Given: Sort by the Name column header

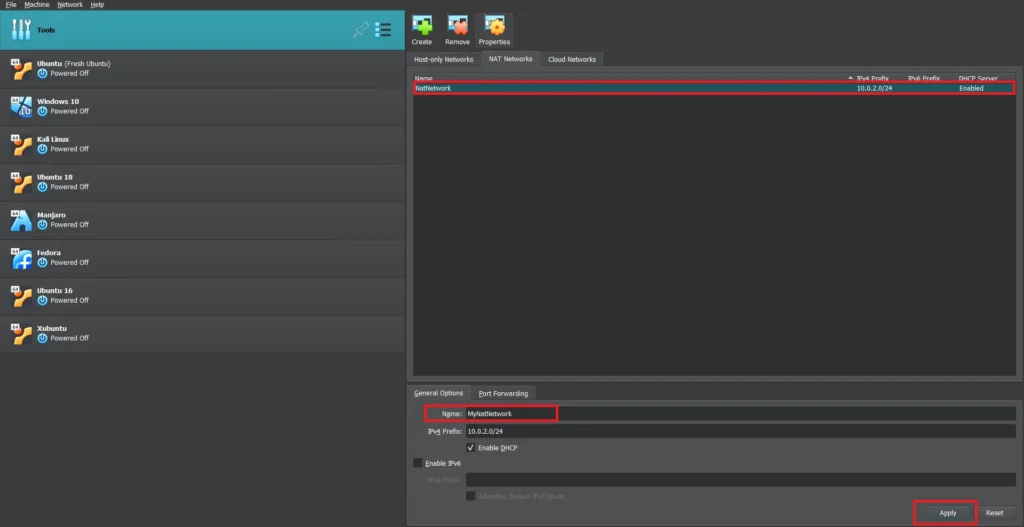Looking at the screenshot, I should [x=423, y=78].
